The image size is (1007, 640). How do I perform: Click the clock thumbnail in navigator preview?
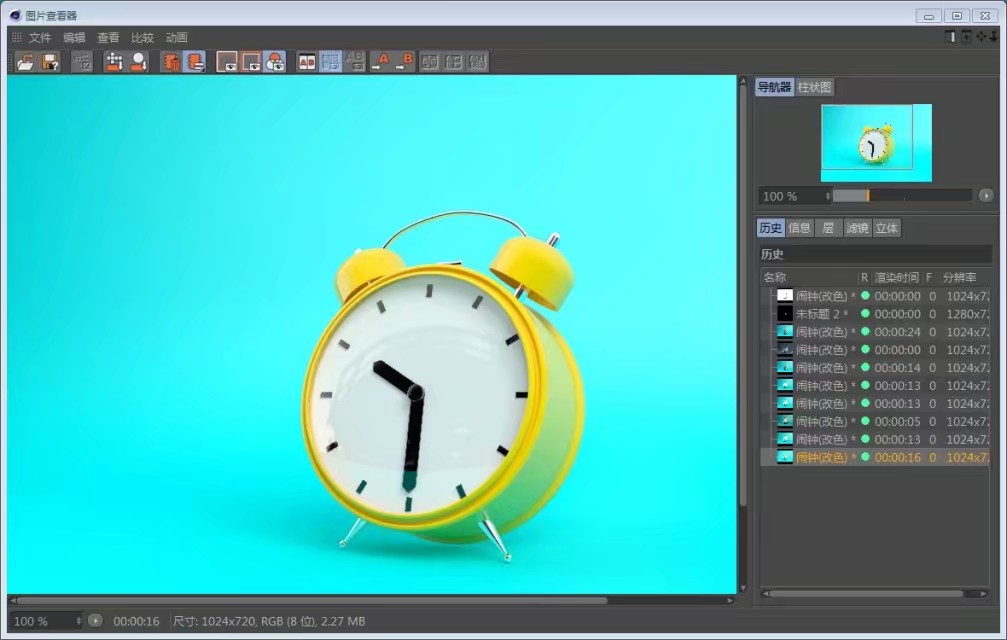[x=875, y=143]
